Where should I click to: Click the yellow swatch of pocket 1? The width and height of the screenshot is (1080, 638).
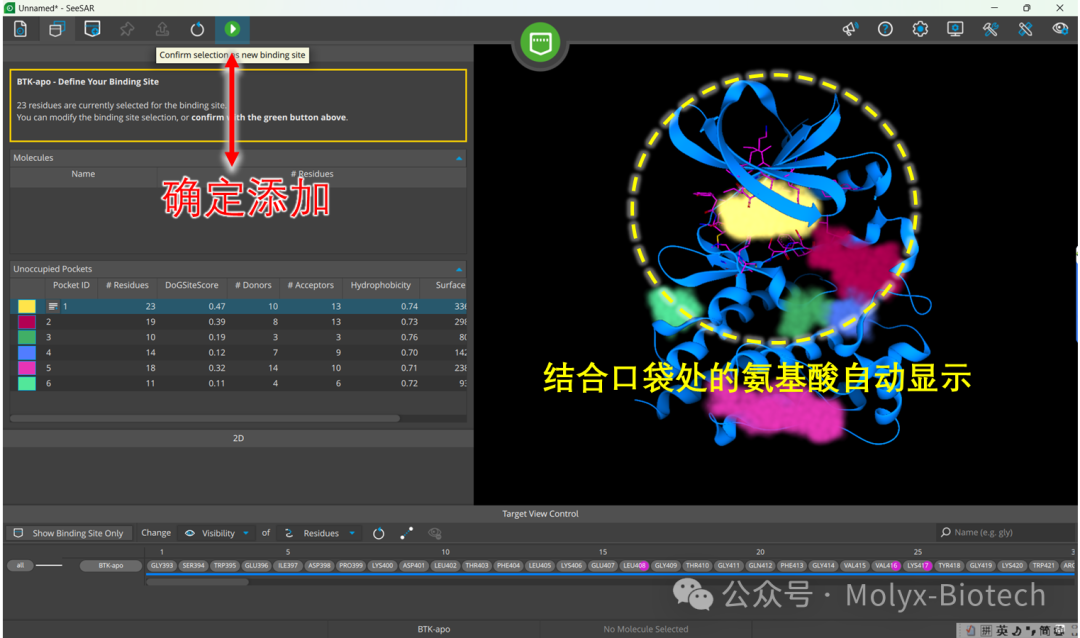point(27,307)
